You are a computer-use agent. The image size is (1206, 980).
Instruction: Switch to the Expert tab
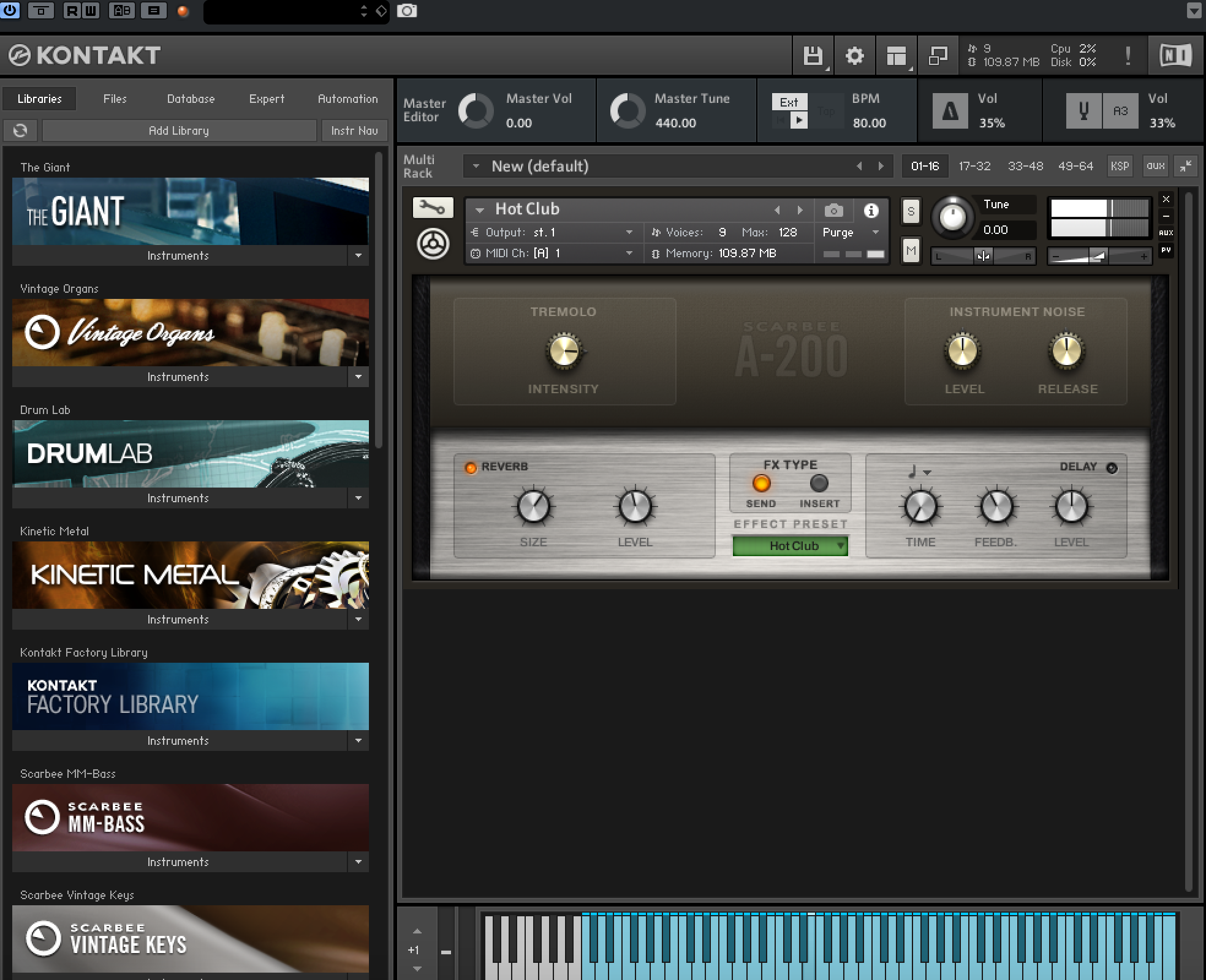click(x=267, y=99)
